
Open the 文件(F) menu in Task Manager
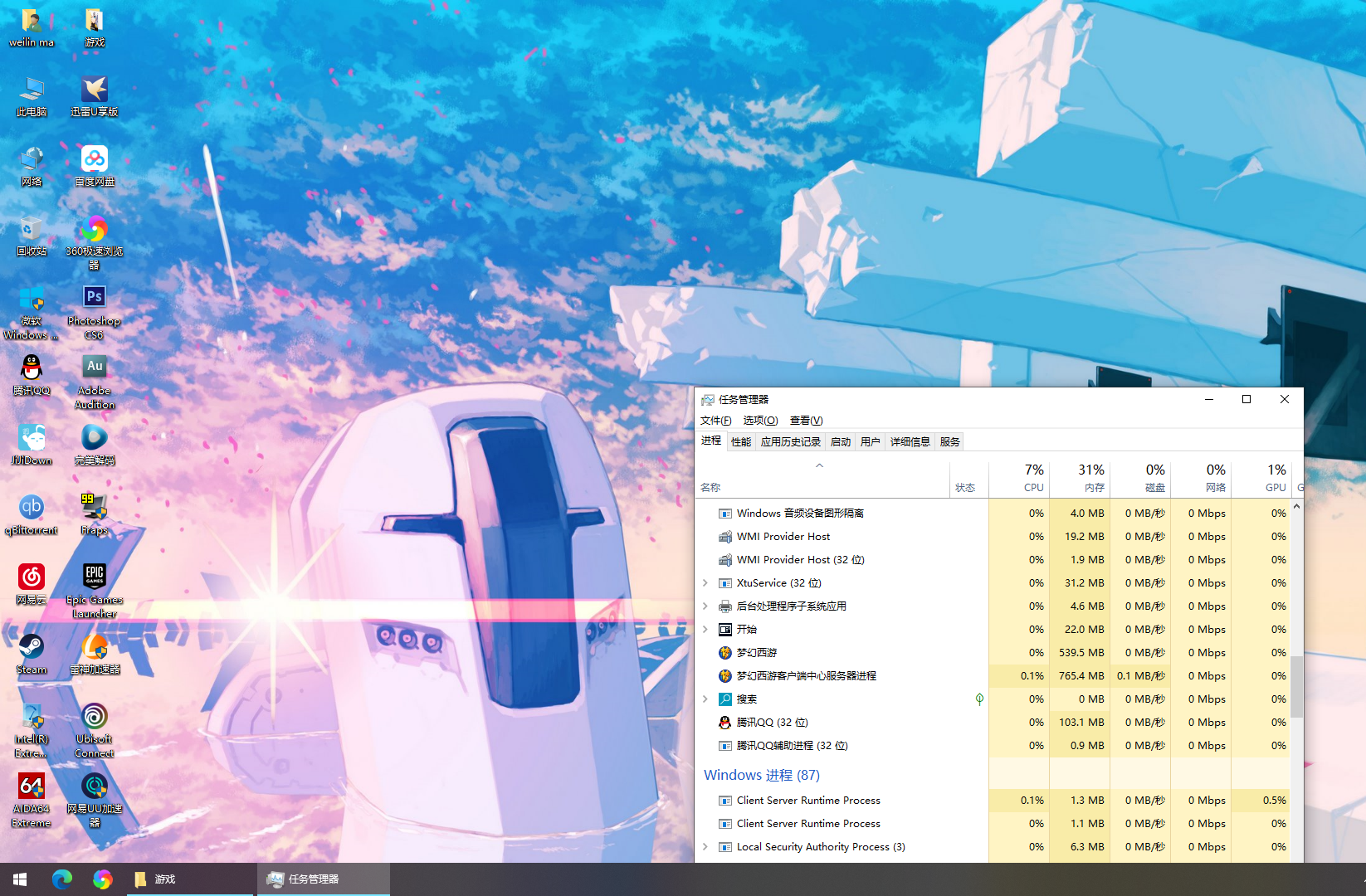pyautogui.click(x=715, y=421)
